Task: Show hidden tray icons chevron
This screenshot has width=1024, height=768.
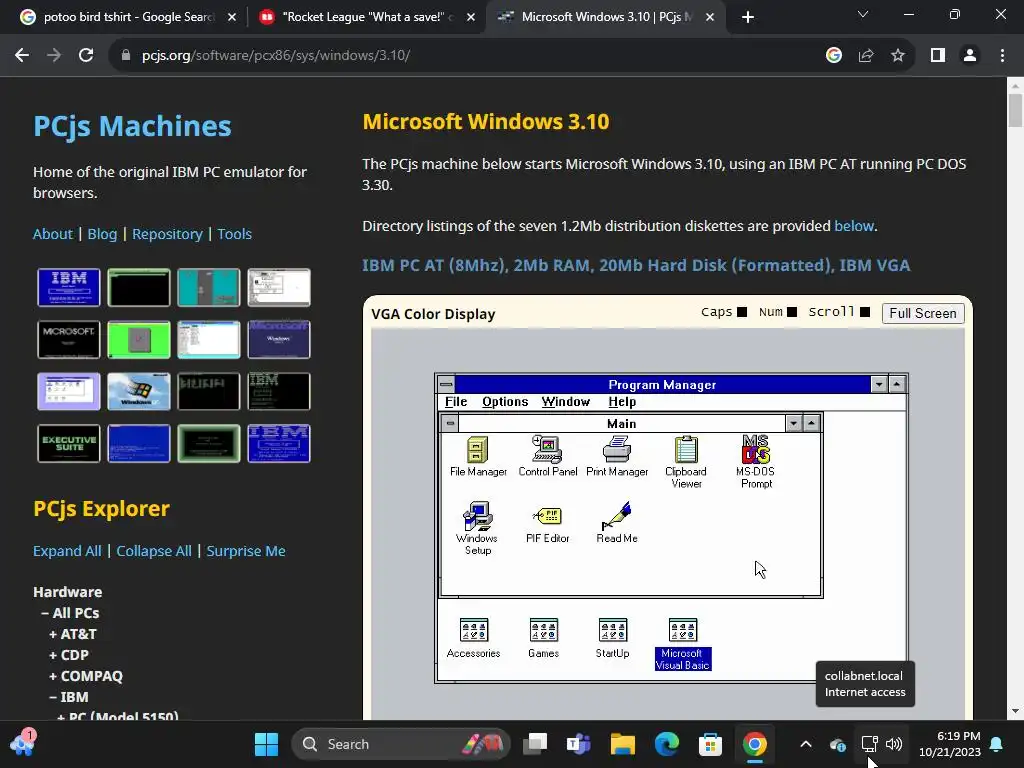Action: [x=806, y=744]
